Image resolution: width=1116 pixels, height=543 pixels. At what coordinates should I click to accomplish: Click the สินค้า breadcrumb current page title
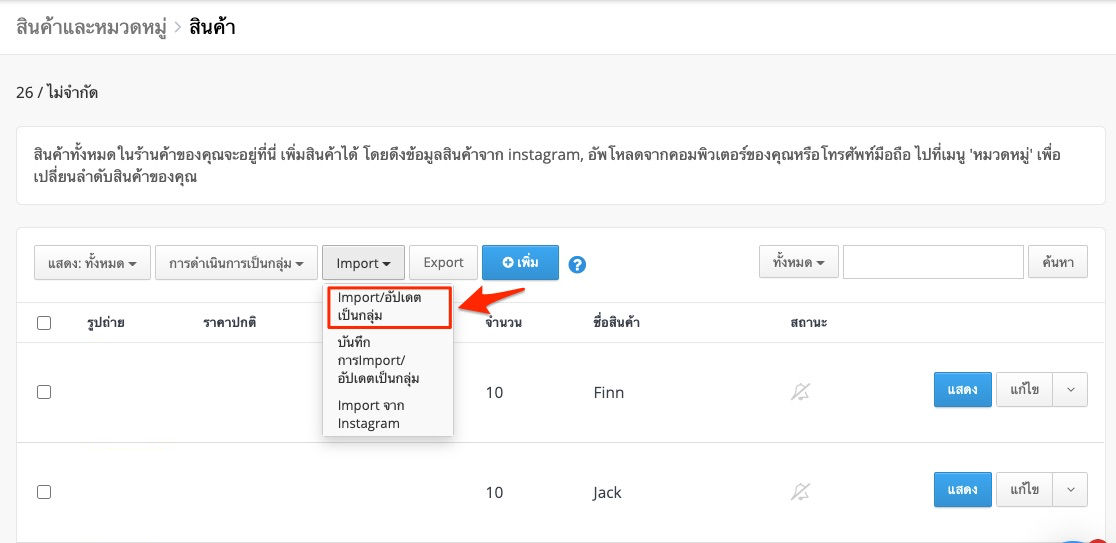[x=212, y=28]
